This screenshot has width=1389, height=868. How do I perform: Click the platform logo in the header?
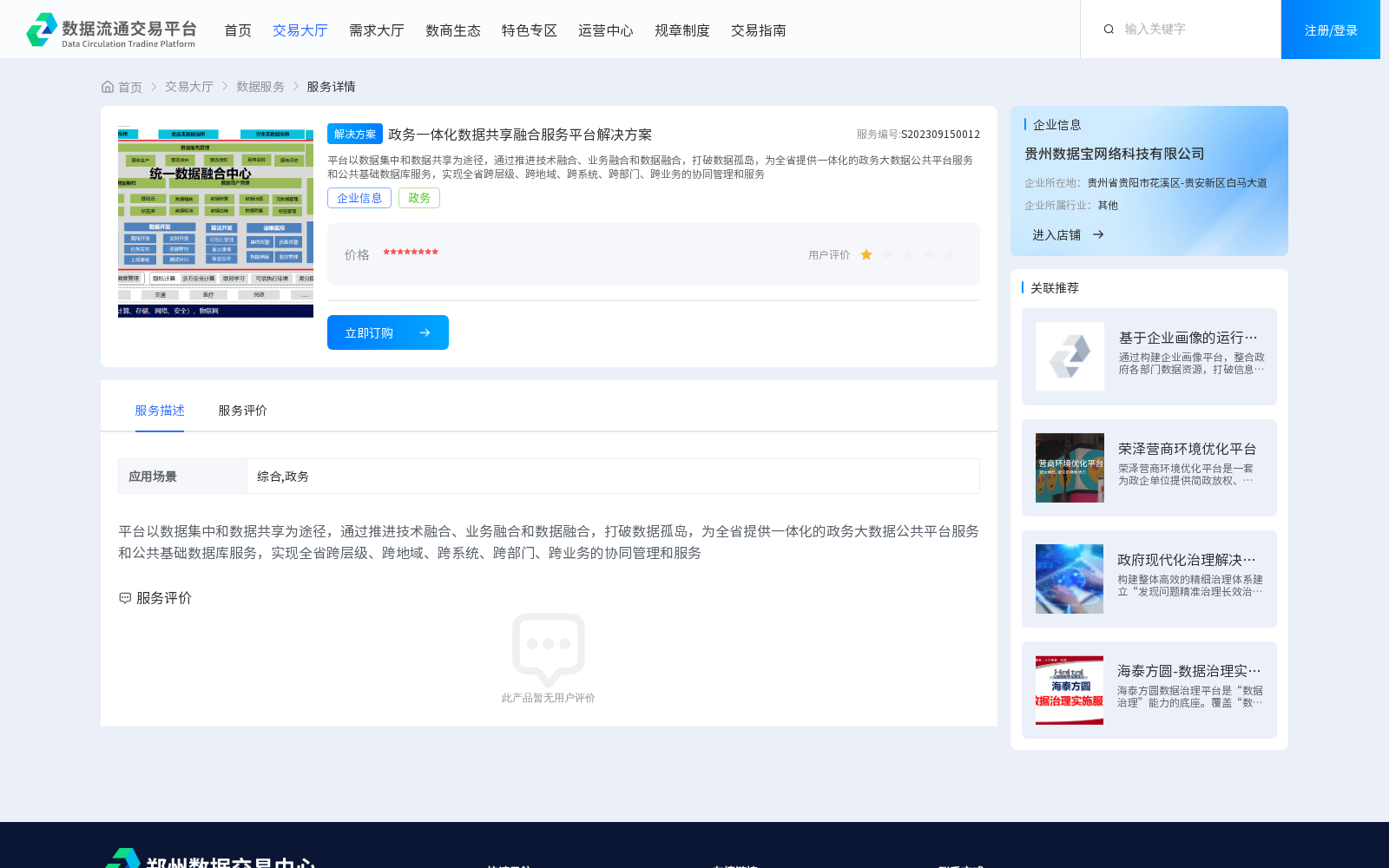click(111, 30)
